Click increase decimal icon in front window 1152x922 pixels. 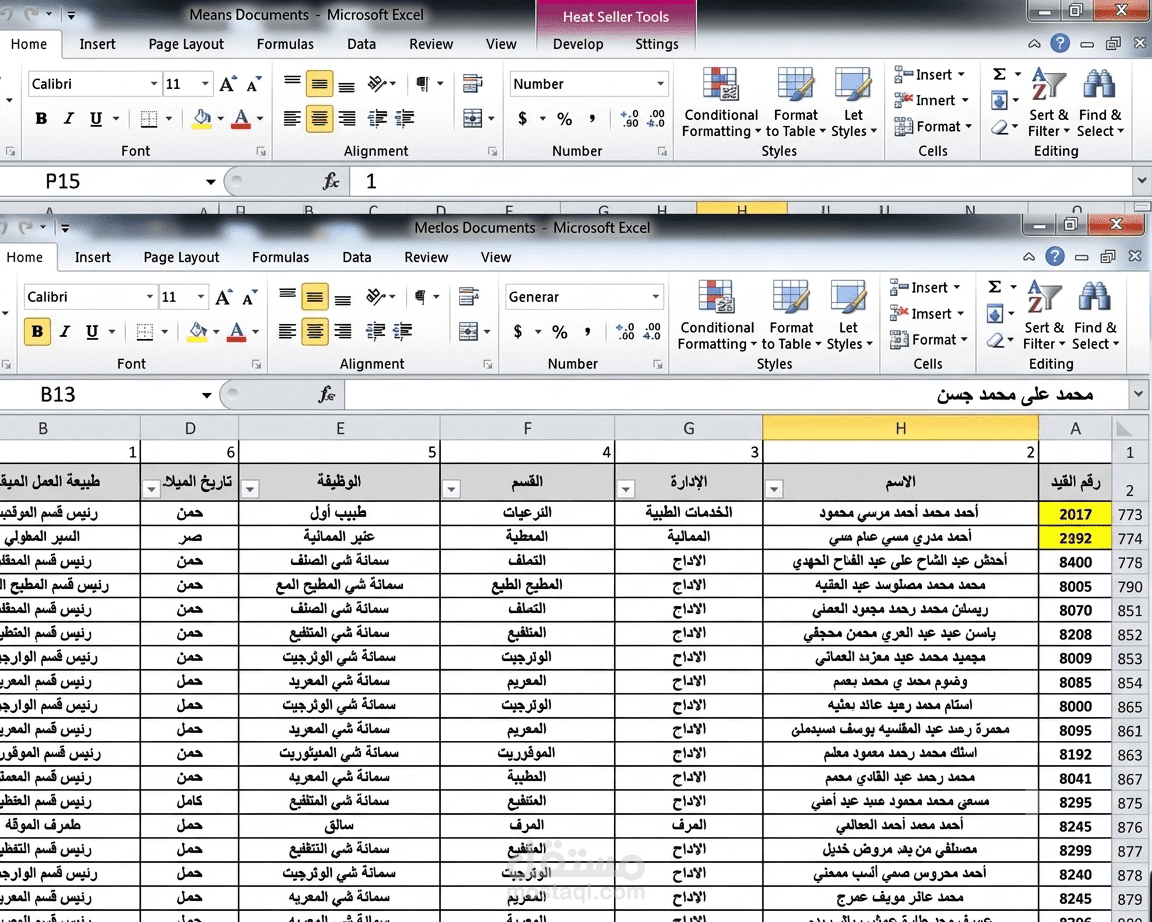coord(625,332)
